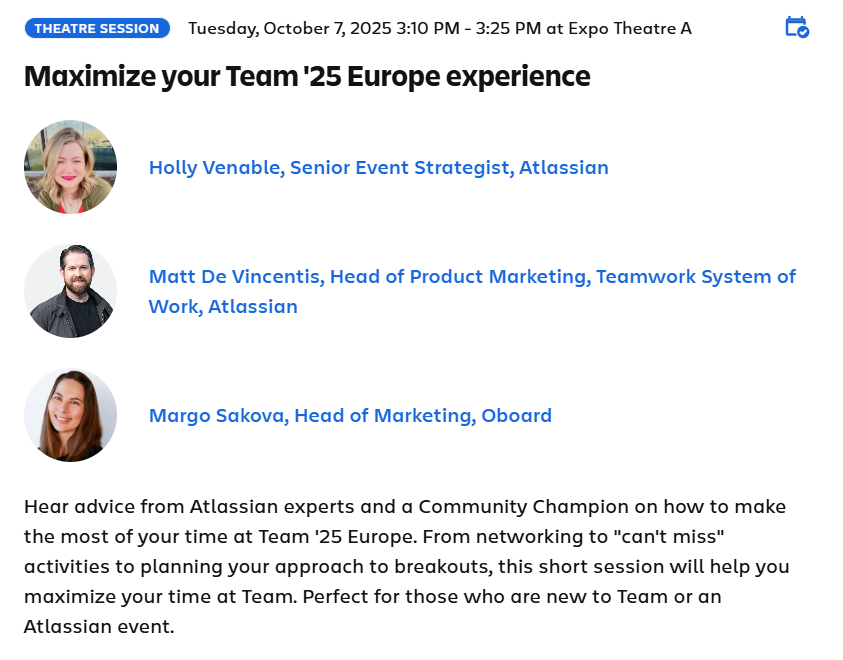
Task: Click the add-to-calendar icon
Action: coord(796,27)
